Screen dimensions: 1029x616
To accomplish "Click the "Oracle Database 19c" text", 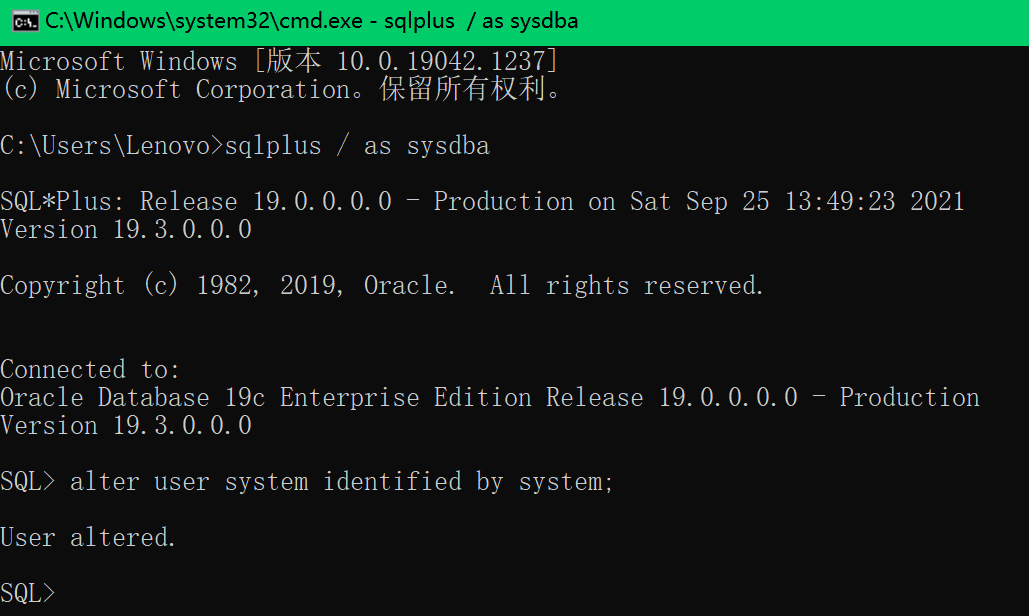I will click(132, 398).
